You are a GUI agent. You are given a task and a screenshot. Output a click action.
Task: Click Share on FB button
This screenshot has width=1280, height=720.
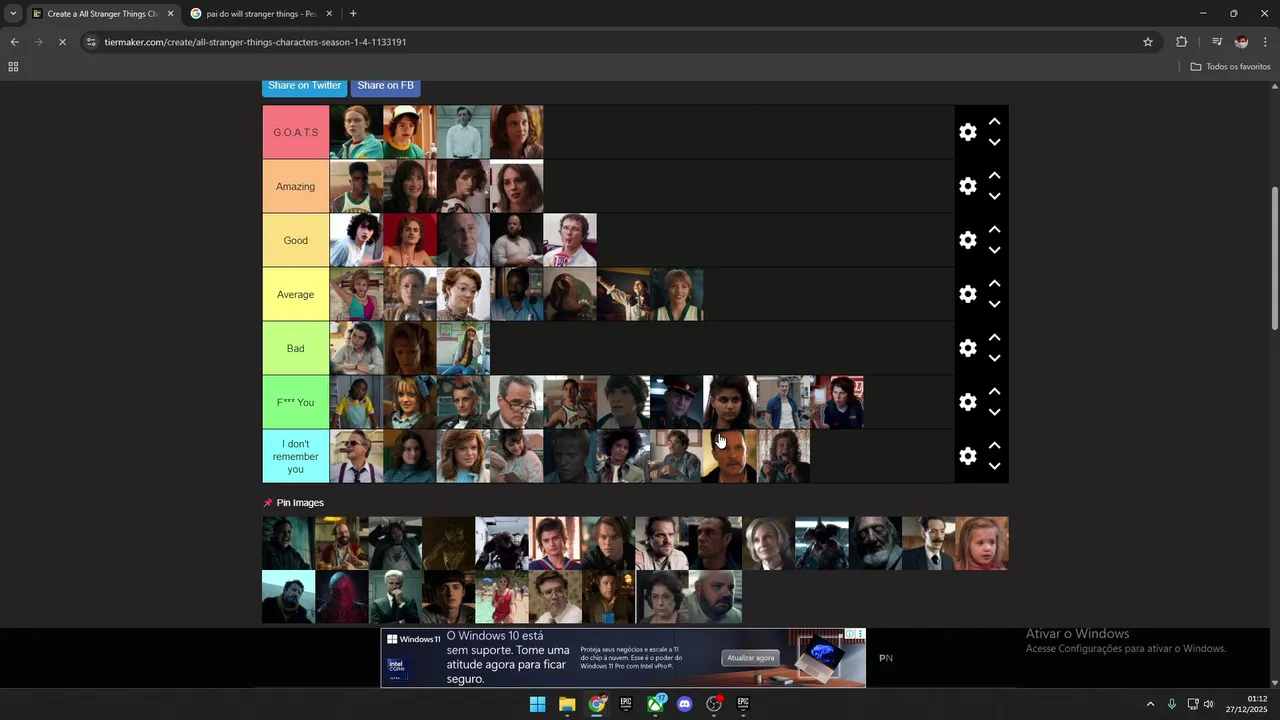click(x=385, y=86)
